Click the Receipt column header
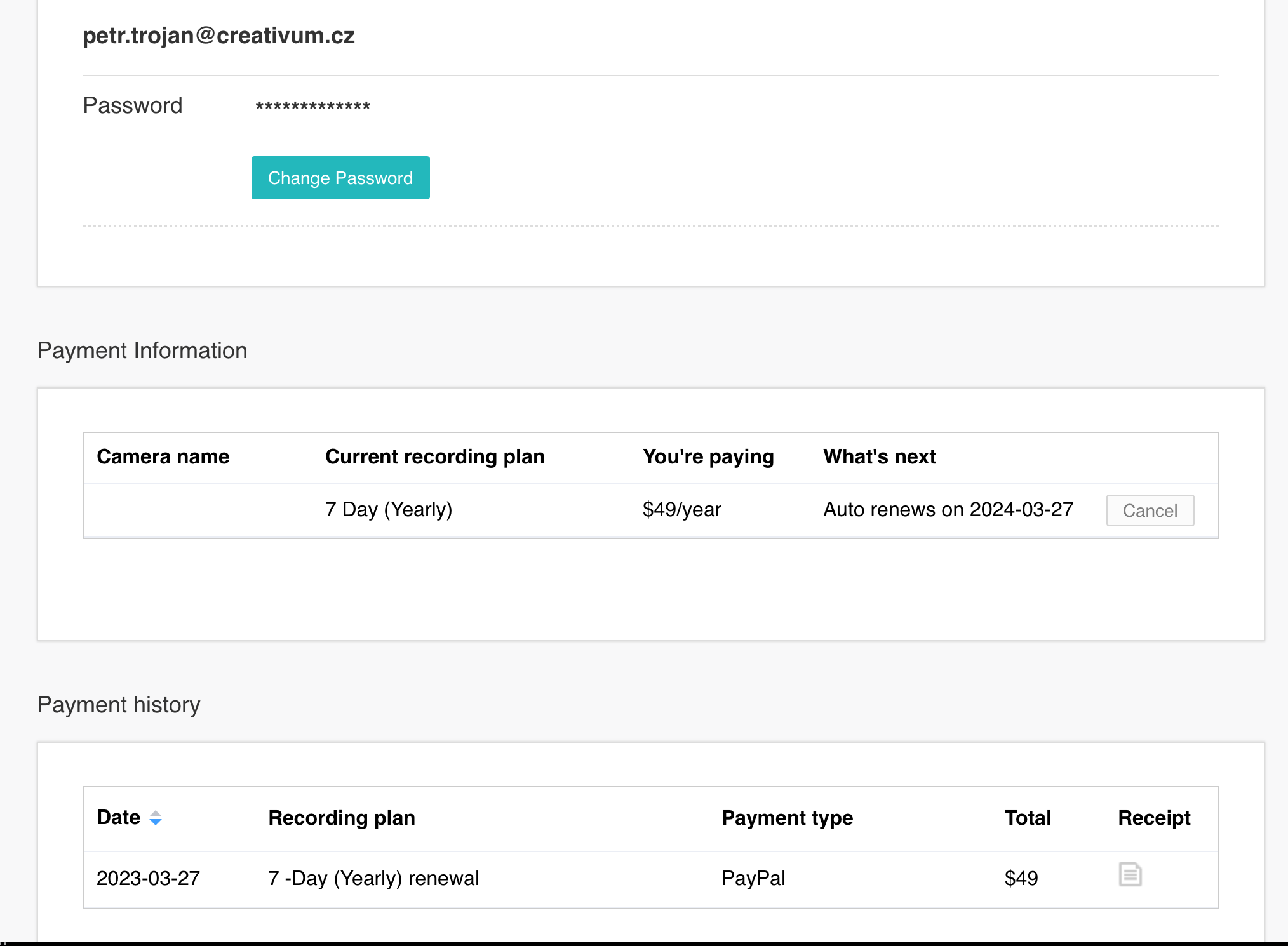The image size is (1288, 946). click(x=1154, y=818)
